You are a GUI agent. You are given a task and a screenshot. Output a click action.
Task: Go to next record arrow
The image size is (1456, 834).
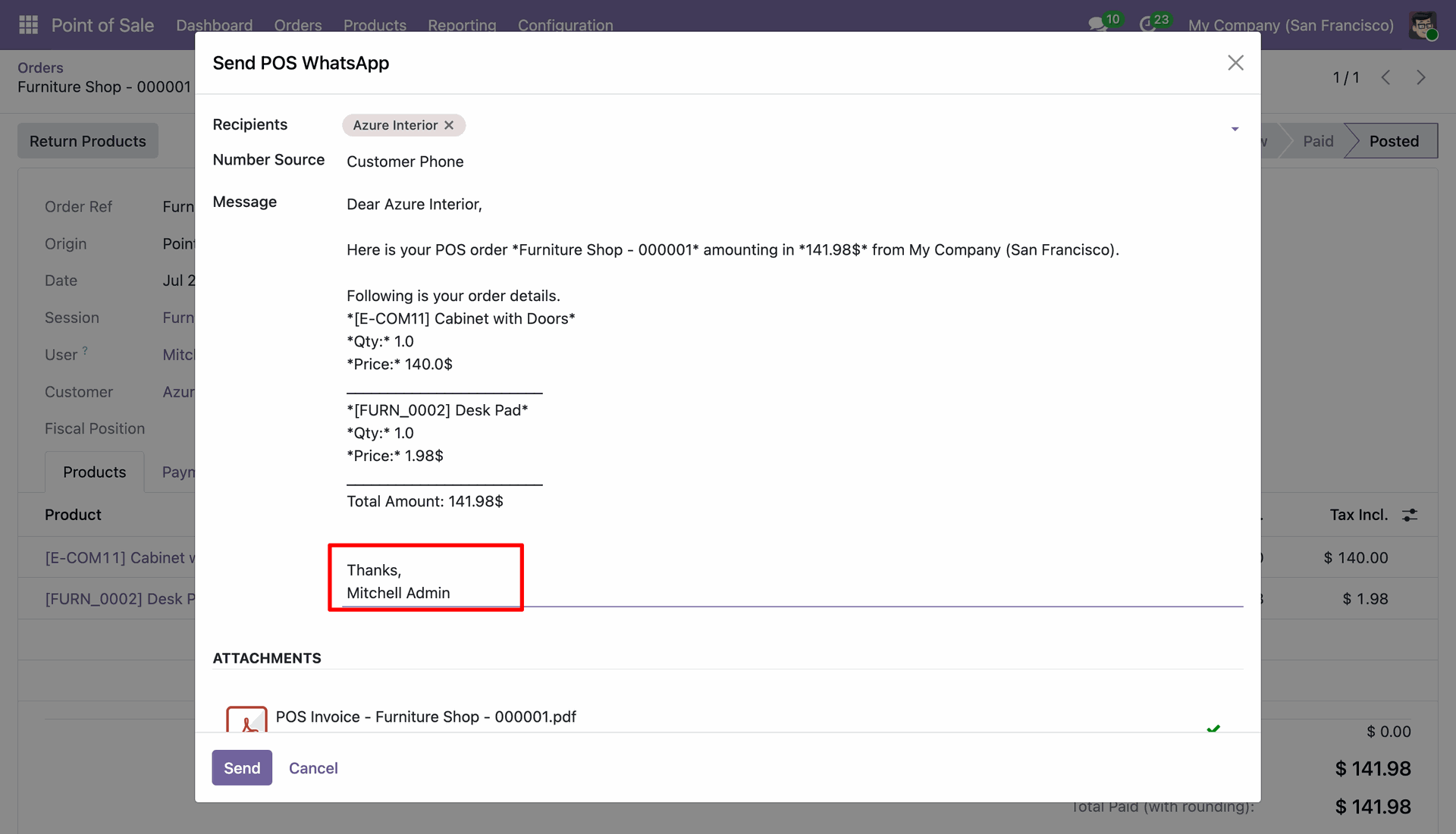tap(1420, 77)
